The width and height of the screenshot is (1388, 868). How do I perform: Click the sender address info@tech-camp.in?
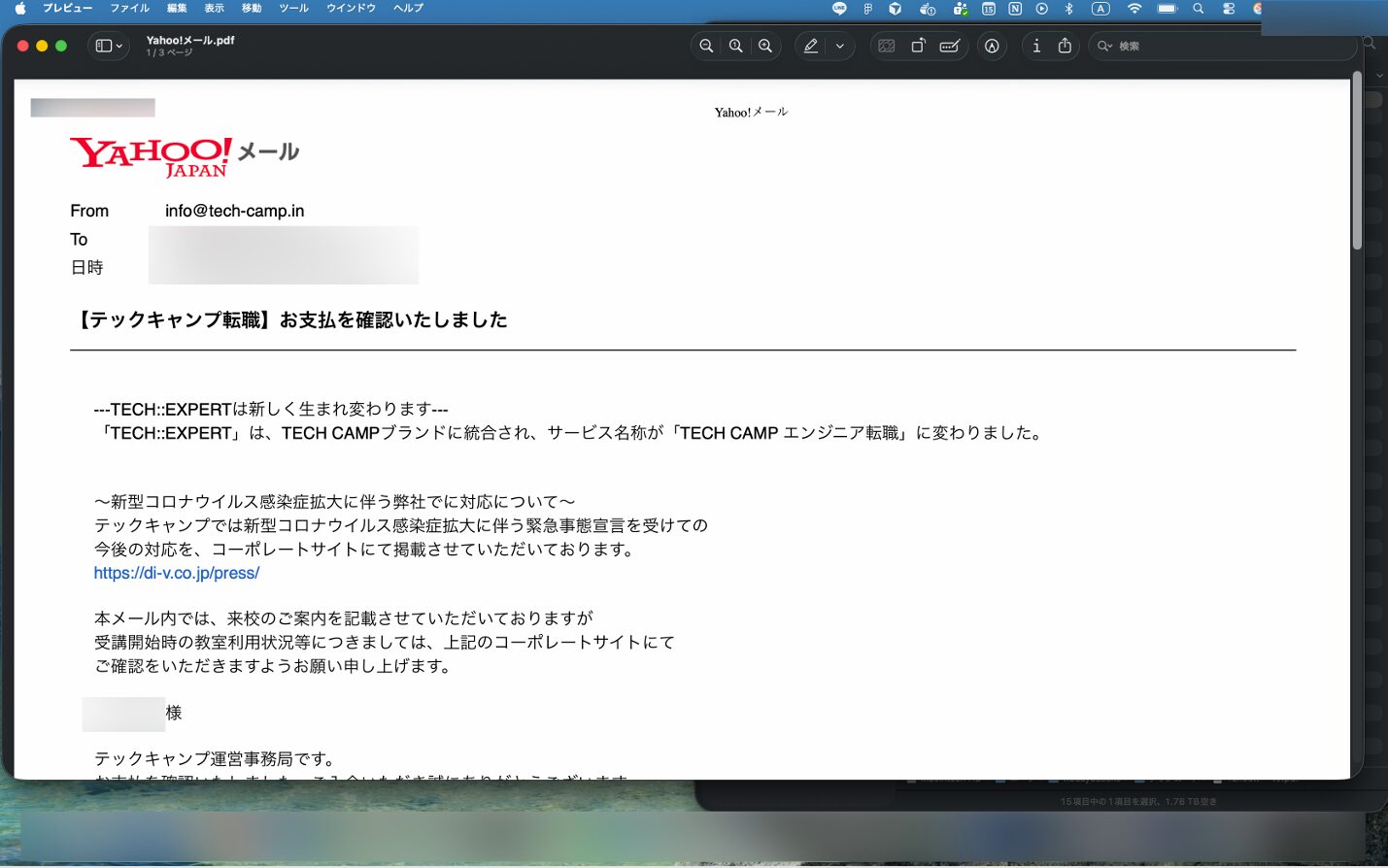[233, 210]
